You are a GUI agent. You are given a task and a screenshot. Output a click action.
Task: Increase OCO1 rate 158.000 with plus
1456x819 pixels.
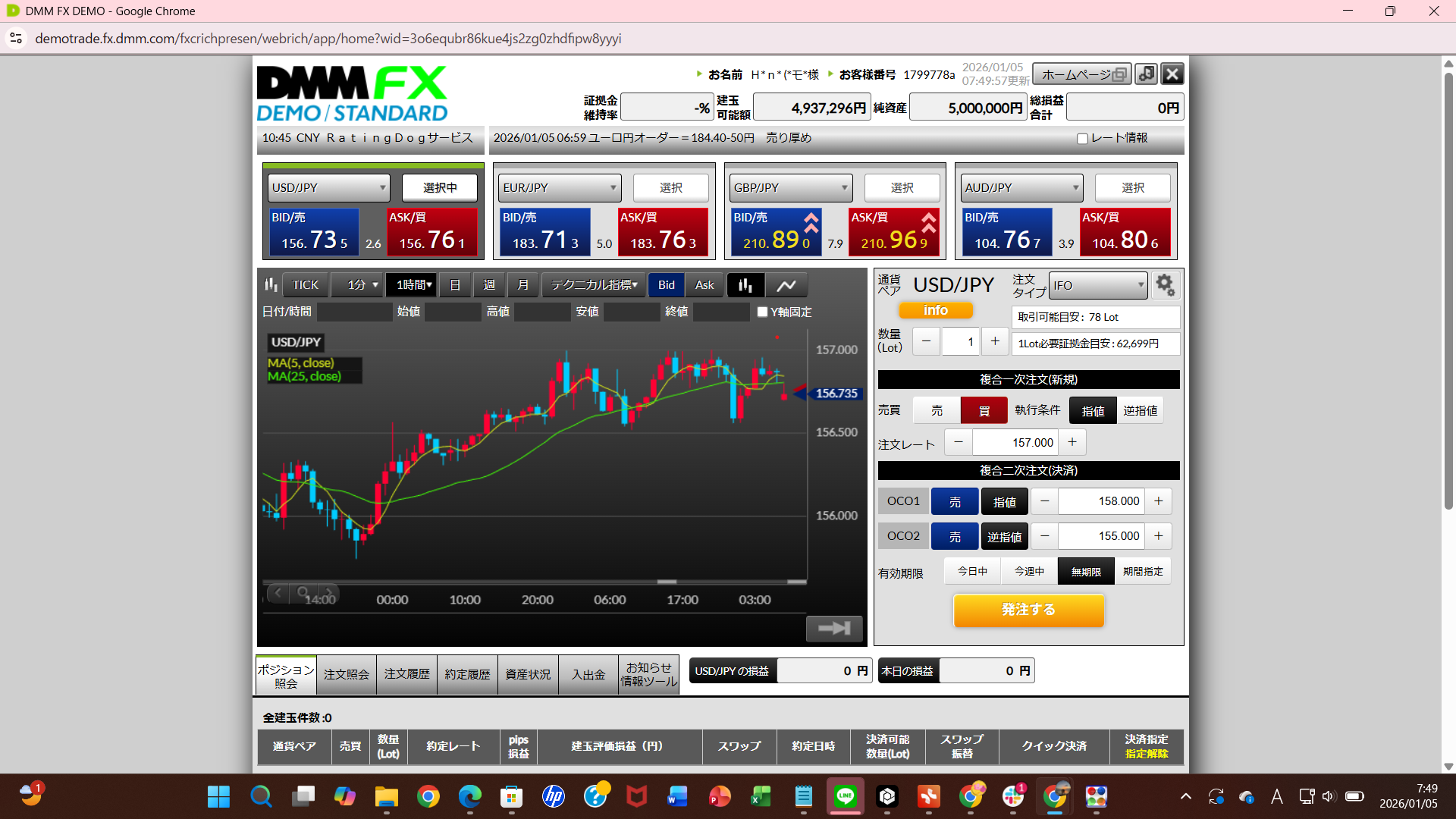click(1159, 501)
